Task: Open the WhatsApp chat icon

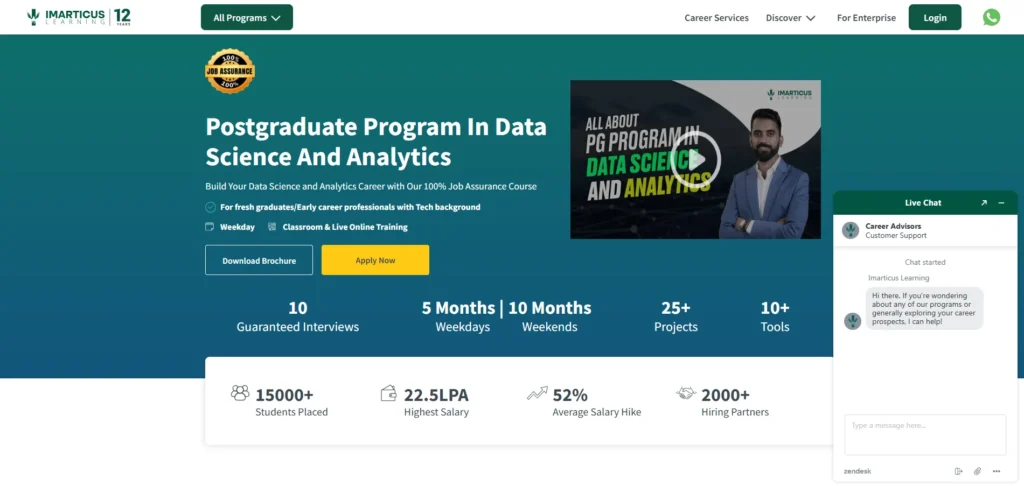Action: coord(991,17)
